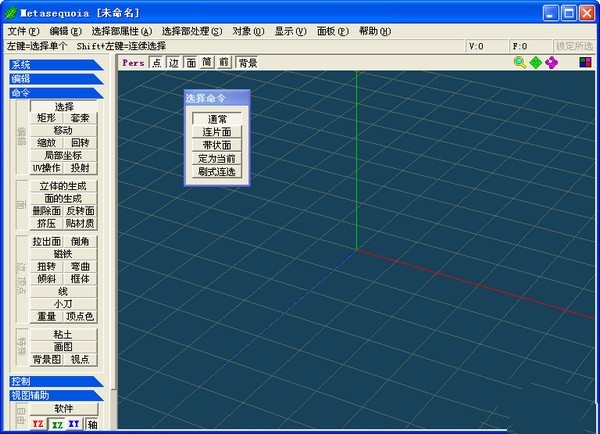Click the Metasequoia leaf icon in title bar
Screen dimensions: 600x434
click(11, 13)
